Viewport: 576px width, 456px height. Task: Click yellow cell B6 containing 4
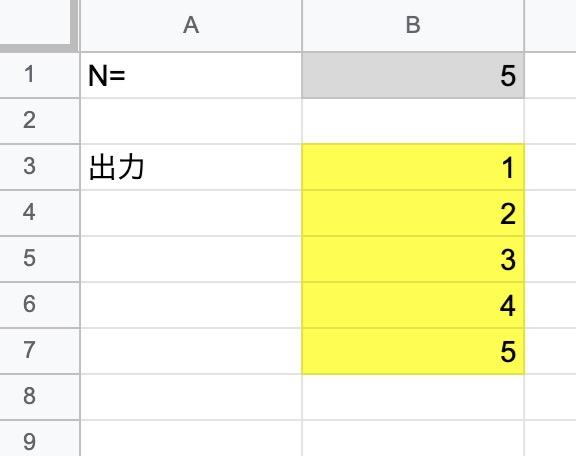coord(413,305)
